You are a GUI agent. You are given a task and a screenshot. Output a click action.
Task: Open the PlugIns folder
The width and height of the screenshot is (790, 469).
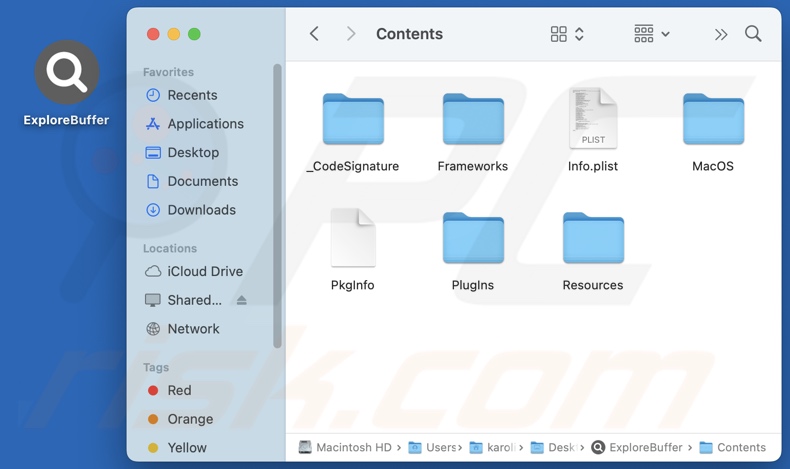click(x=473, y=239)
